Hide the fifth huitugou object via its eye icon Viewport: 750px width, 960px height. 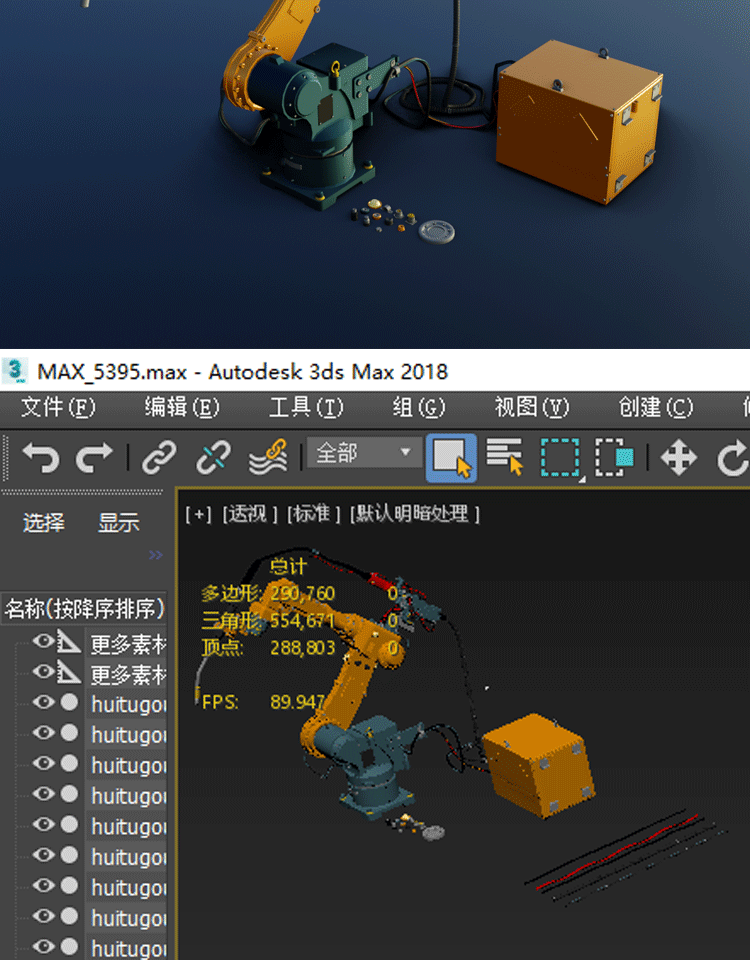tap(43, 825)
